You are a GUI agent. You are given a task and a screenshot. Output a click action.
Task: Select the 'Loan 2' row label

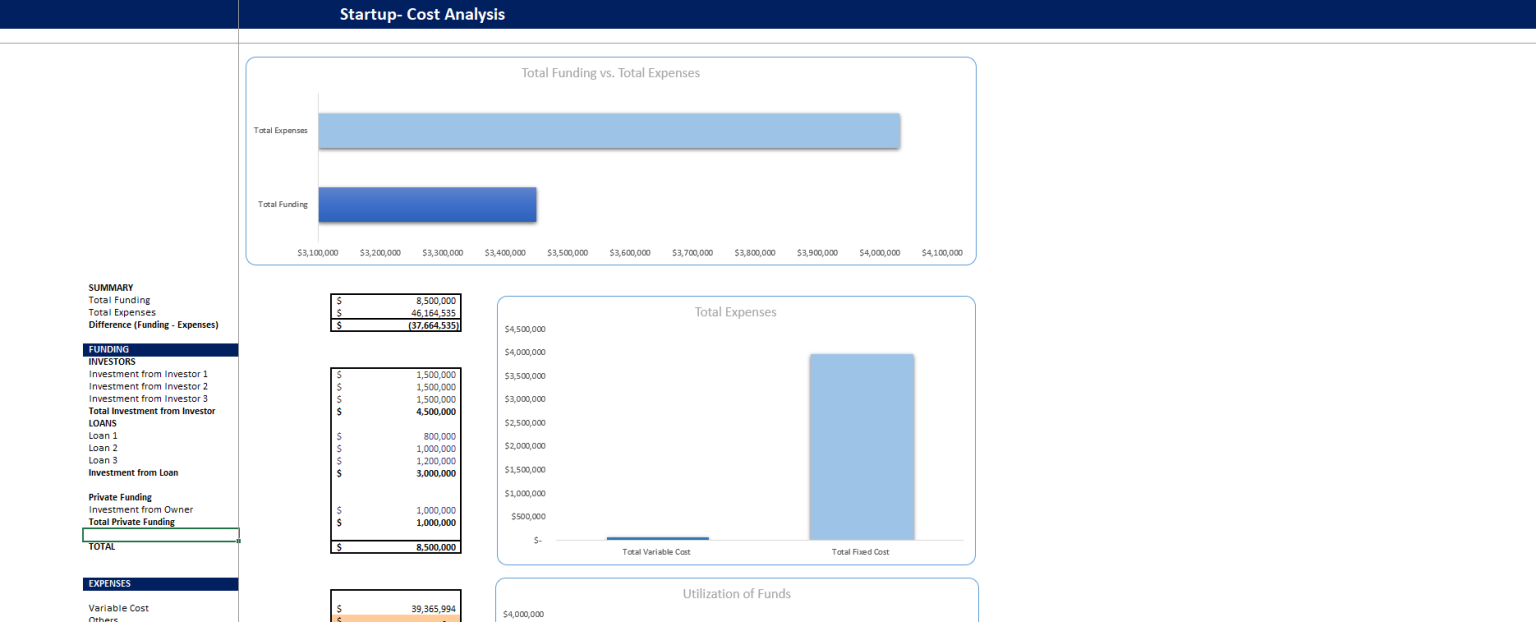[x=102, y=447]
